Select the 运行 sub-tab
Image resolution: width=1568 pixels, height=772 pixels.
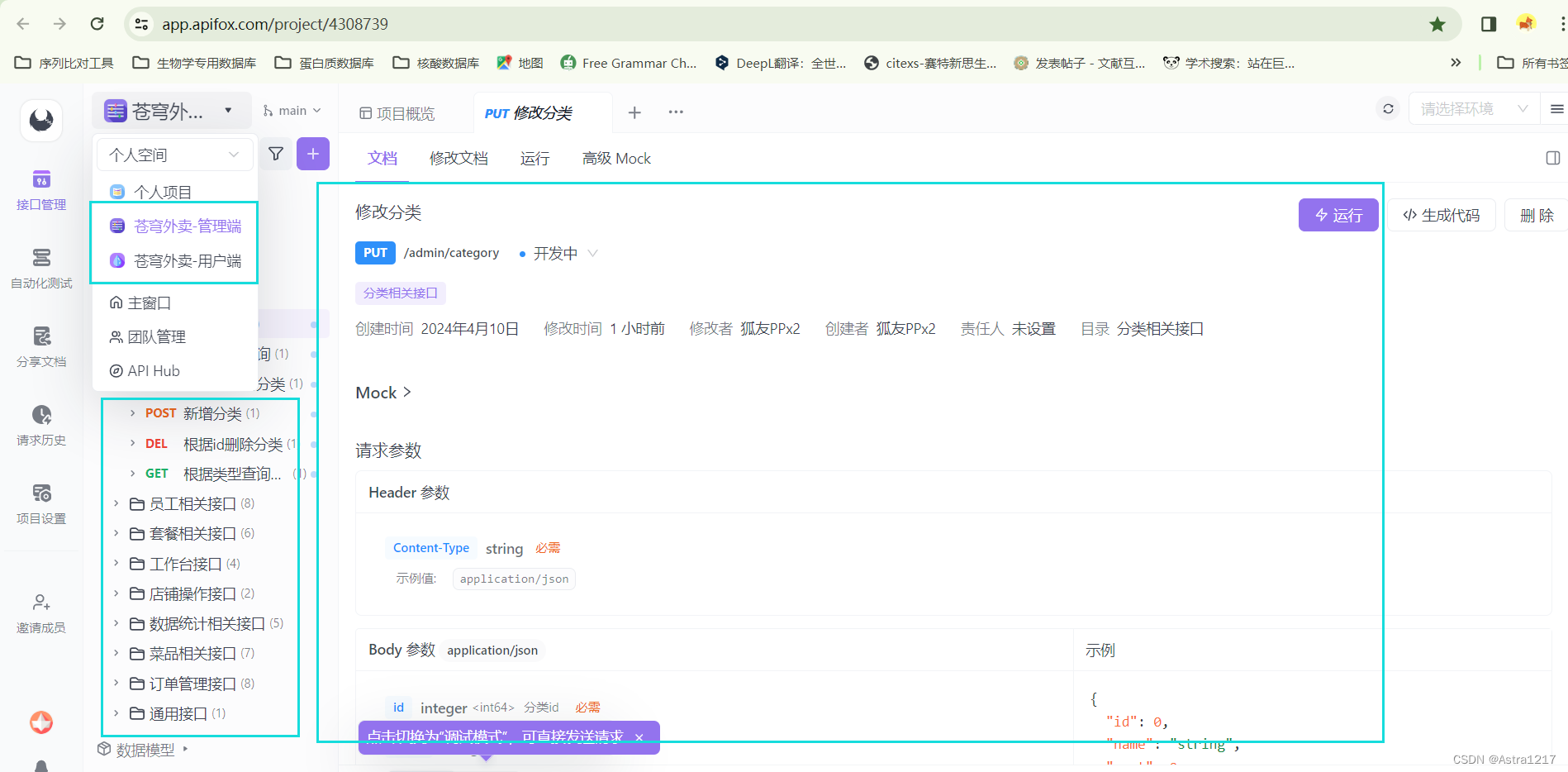tap(535, 158)
